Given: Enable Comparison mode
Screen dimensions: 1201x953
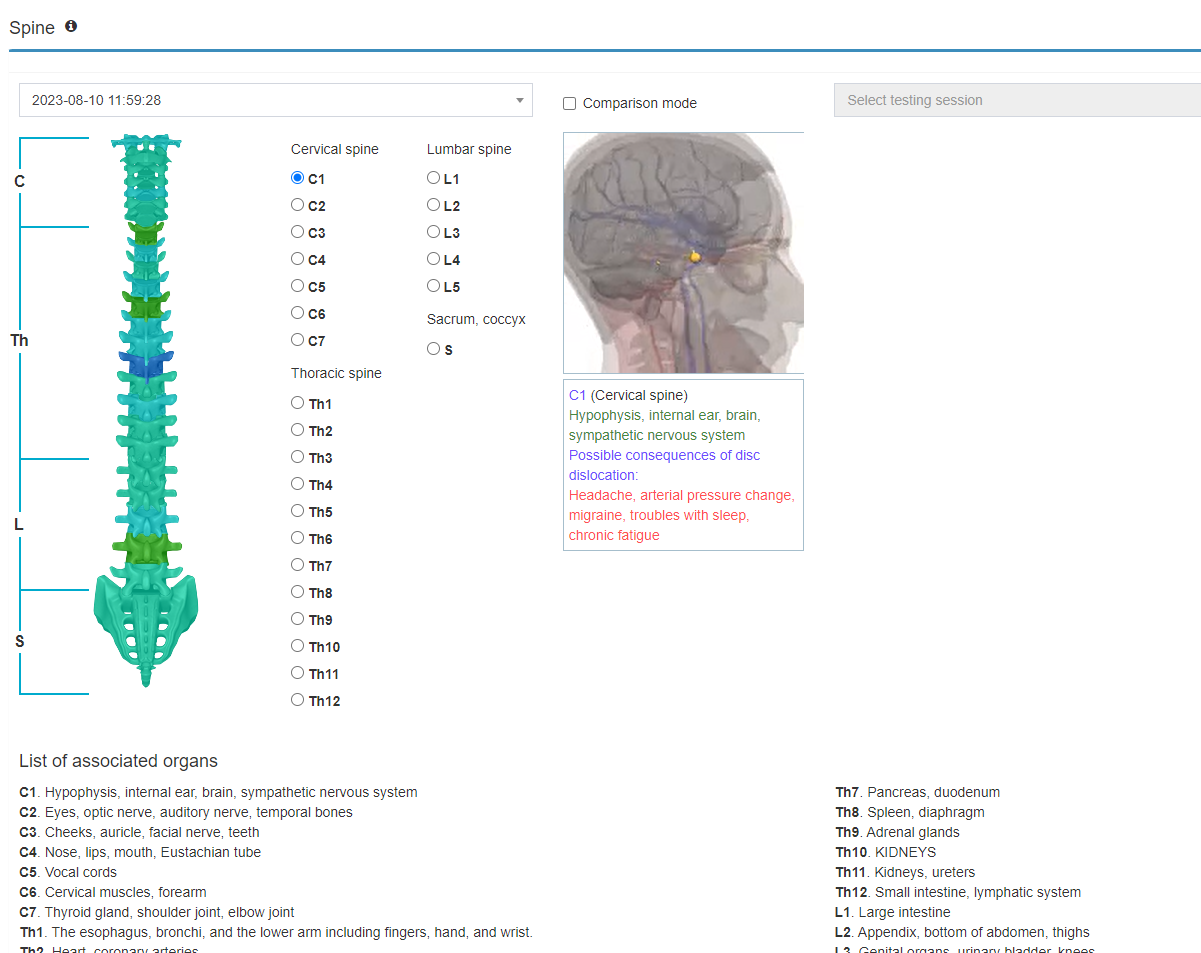Looking at the screenshot, I should click(568, 103).
